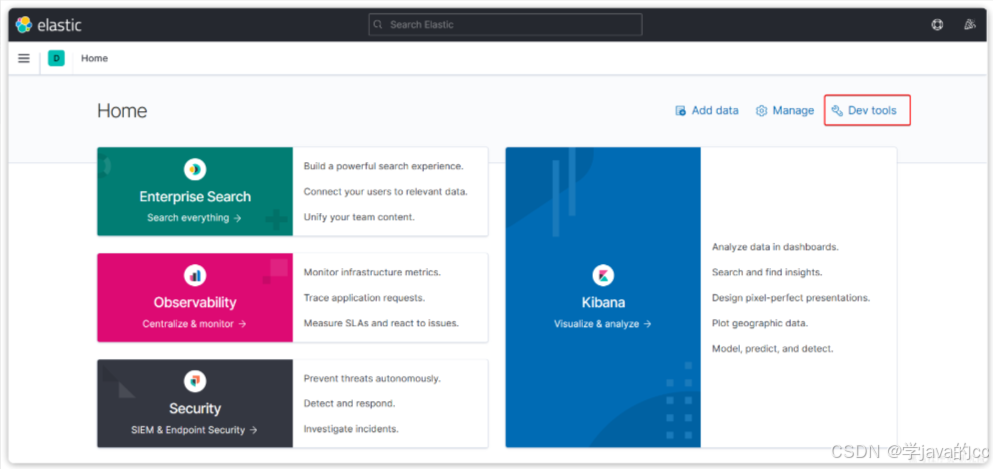Open Enterprise Search card title
This screenshot has width=993, height=469.
tap(195, 197)
